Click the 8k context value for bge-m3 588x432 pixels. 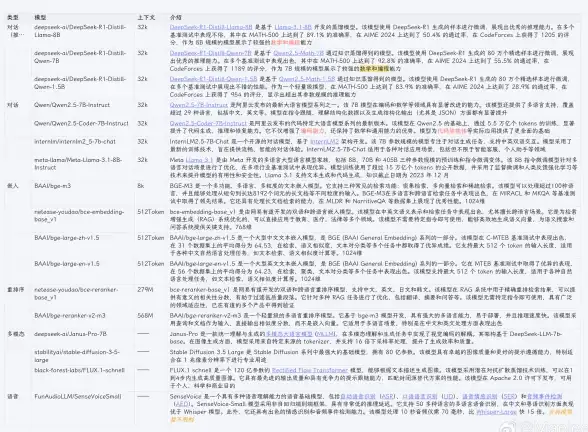click(141, 186)
